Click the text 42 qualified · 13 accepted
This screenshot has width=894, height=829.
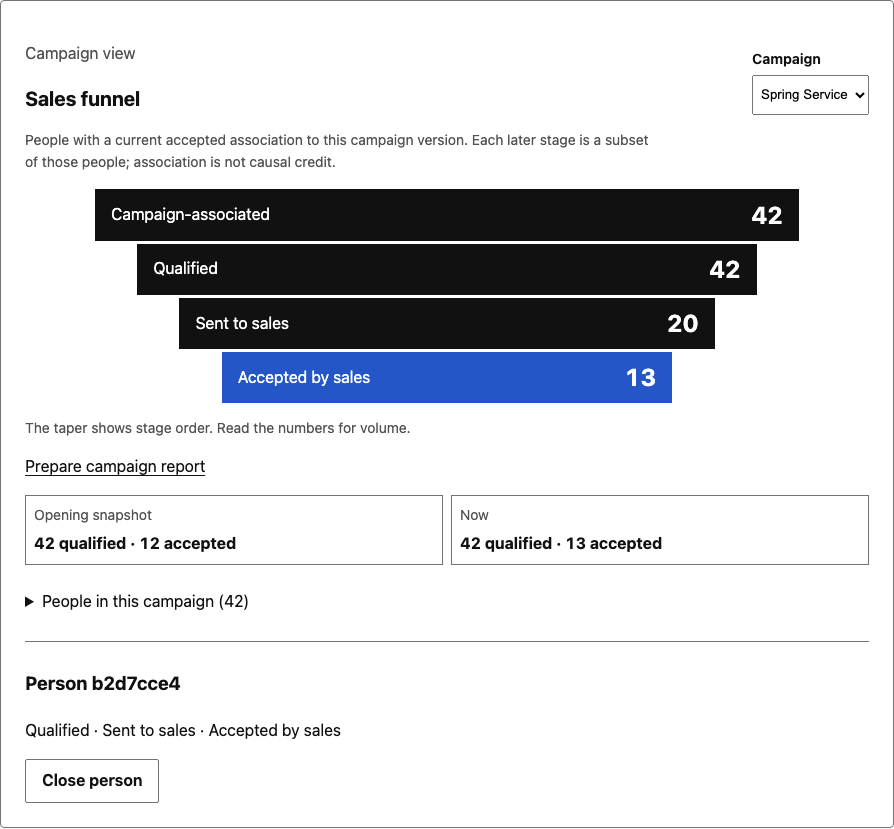tap(561, 543)
